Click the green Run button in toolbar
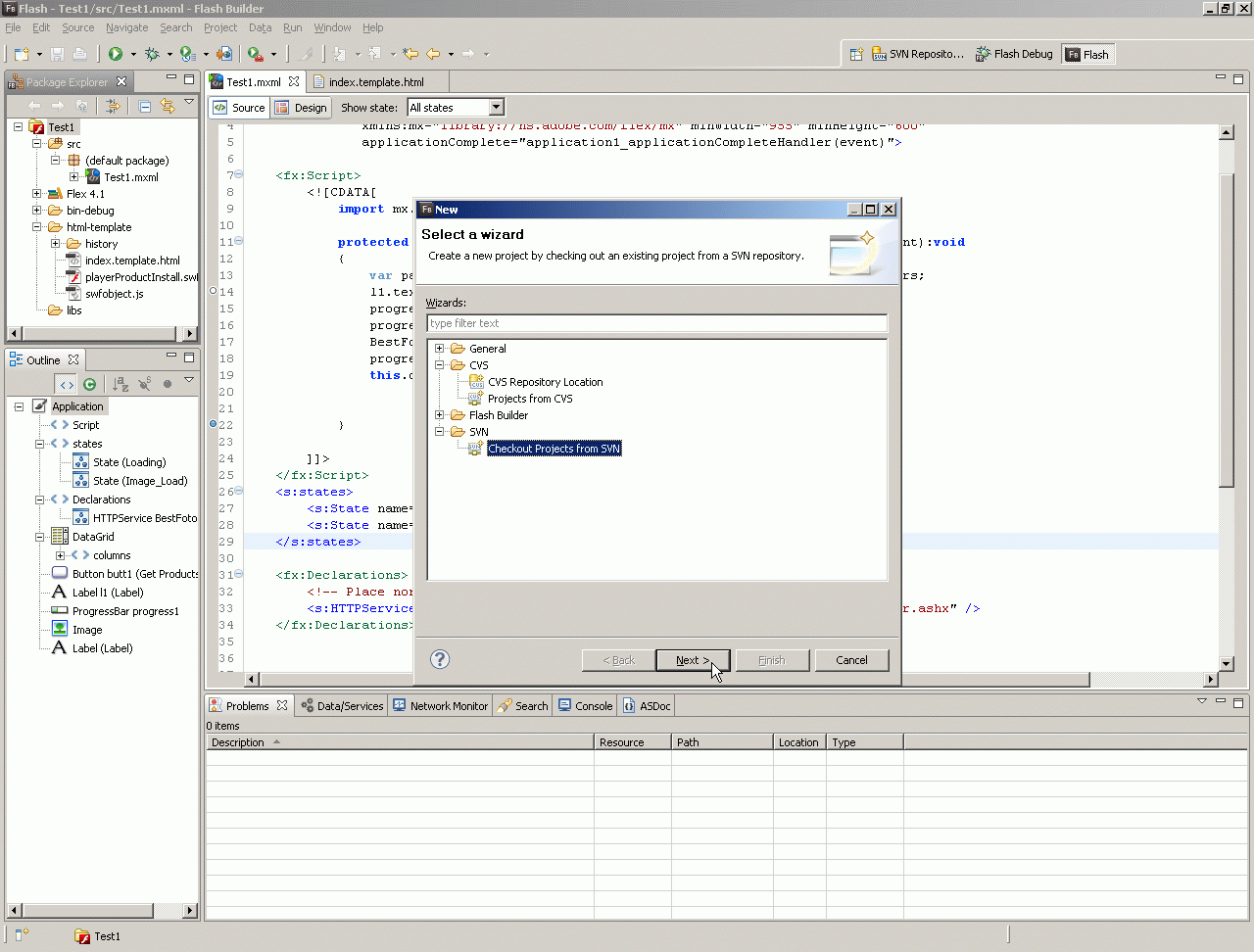 (x=116, y=54)
